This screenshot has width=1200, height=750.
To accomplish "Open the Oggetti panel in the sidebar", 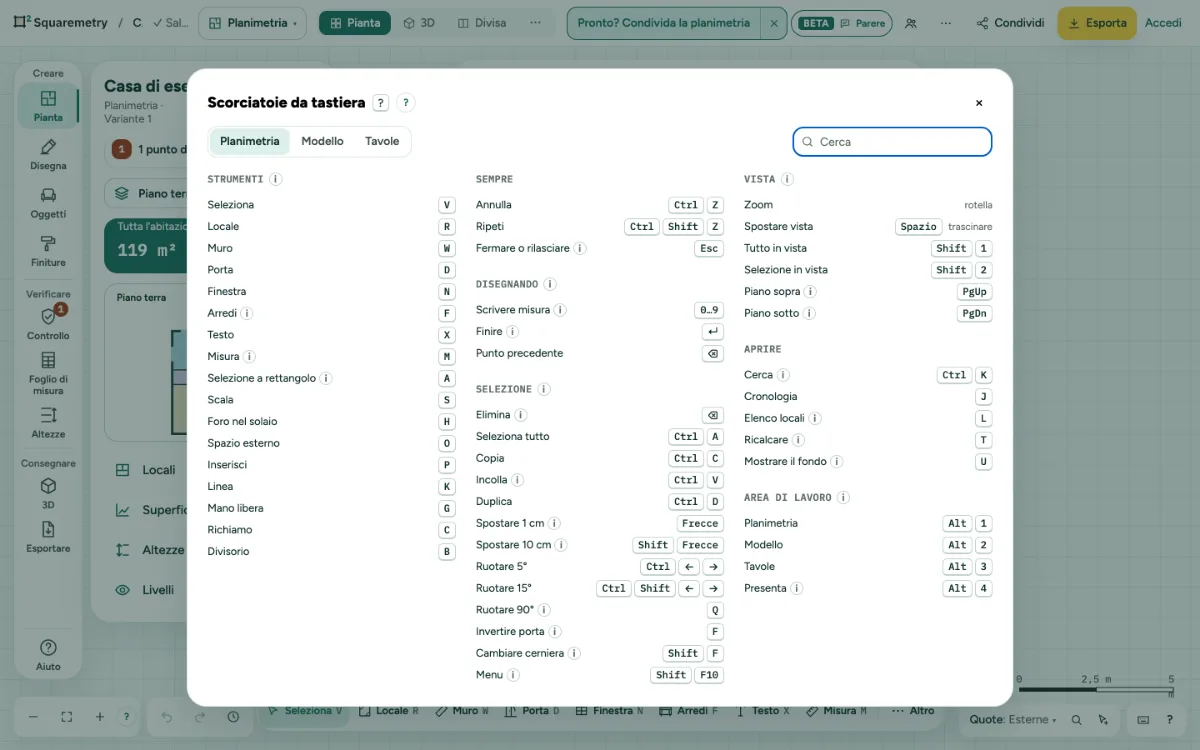I will (48, 202).
